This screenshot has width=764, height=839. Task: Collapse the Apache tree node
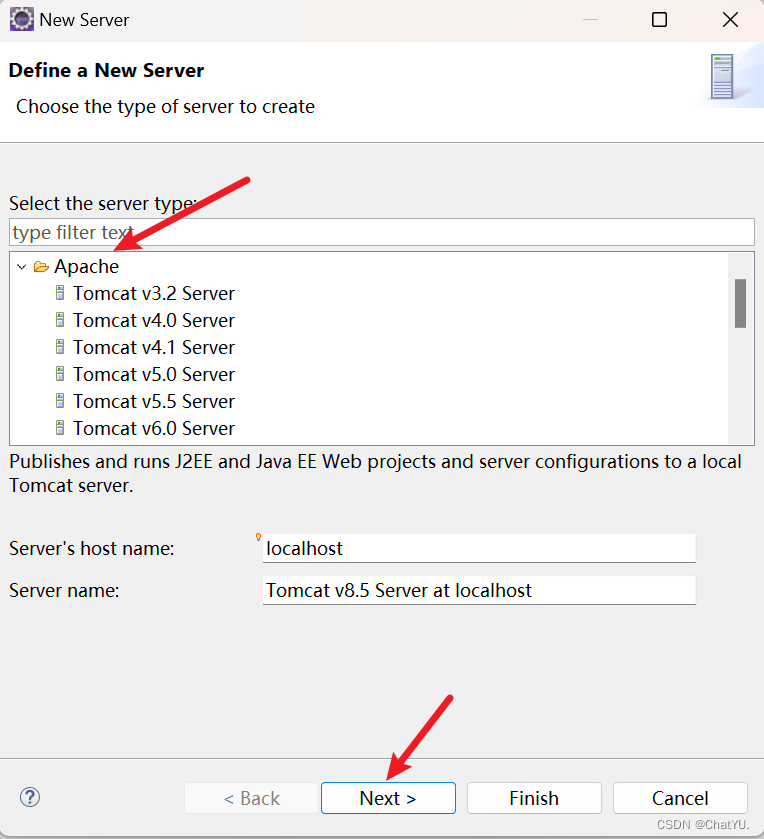[x=21, y=266]
